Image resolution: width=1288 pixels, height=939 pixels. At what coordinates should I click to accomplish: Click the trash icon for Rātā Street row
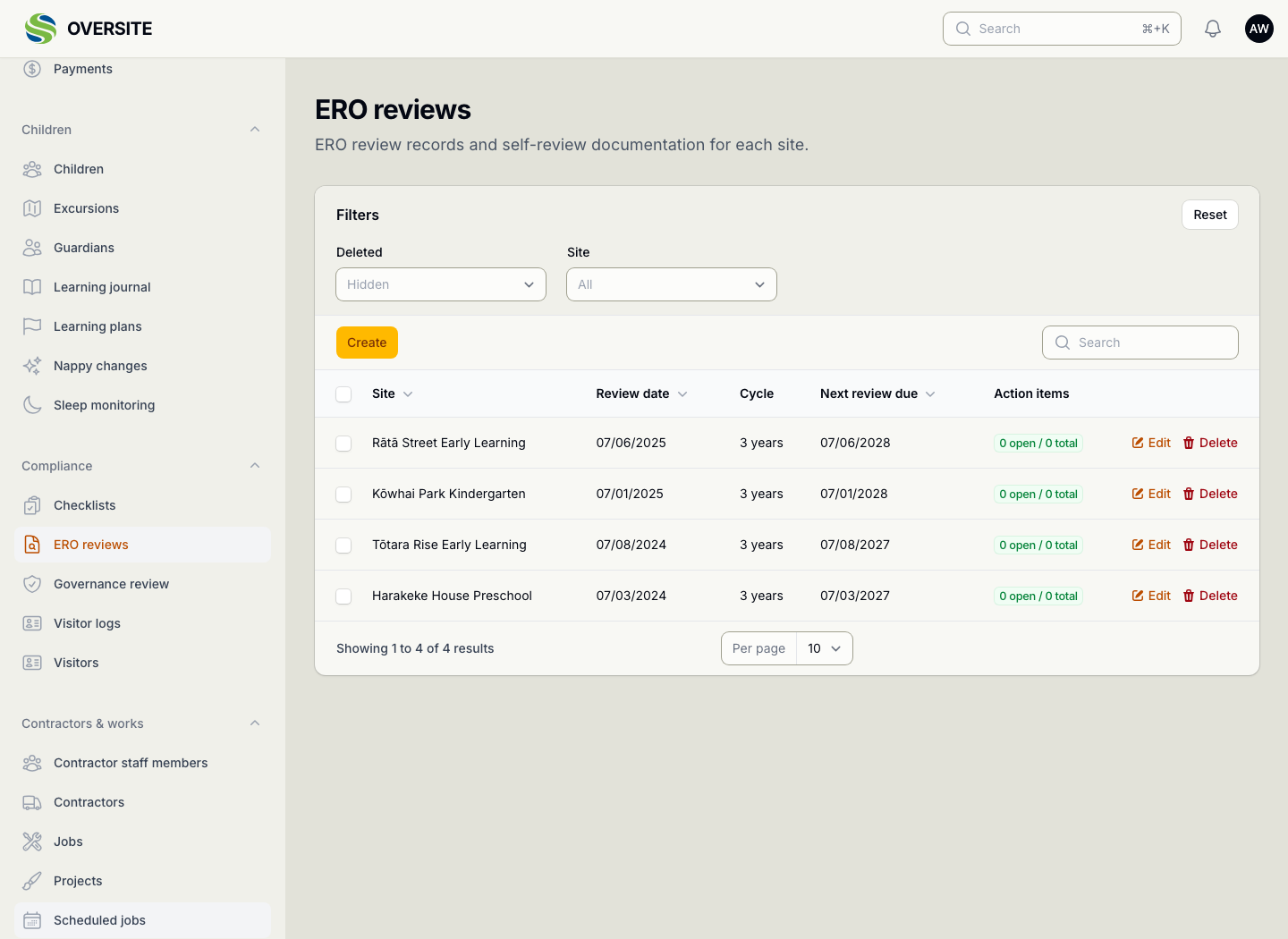1189,443
